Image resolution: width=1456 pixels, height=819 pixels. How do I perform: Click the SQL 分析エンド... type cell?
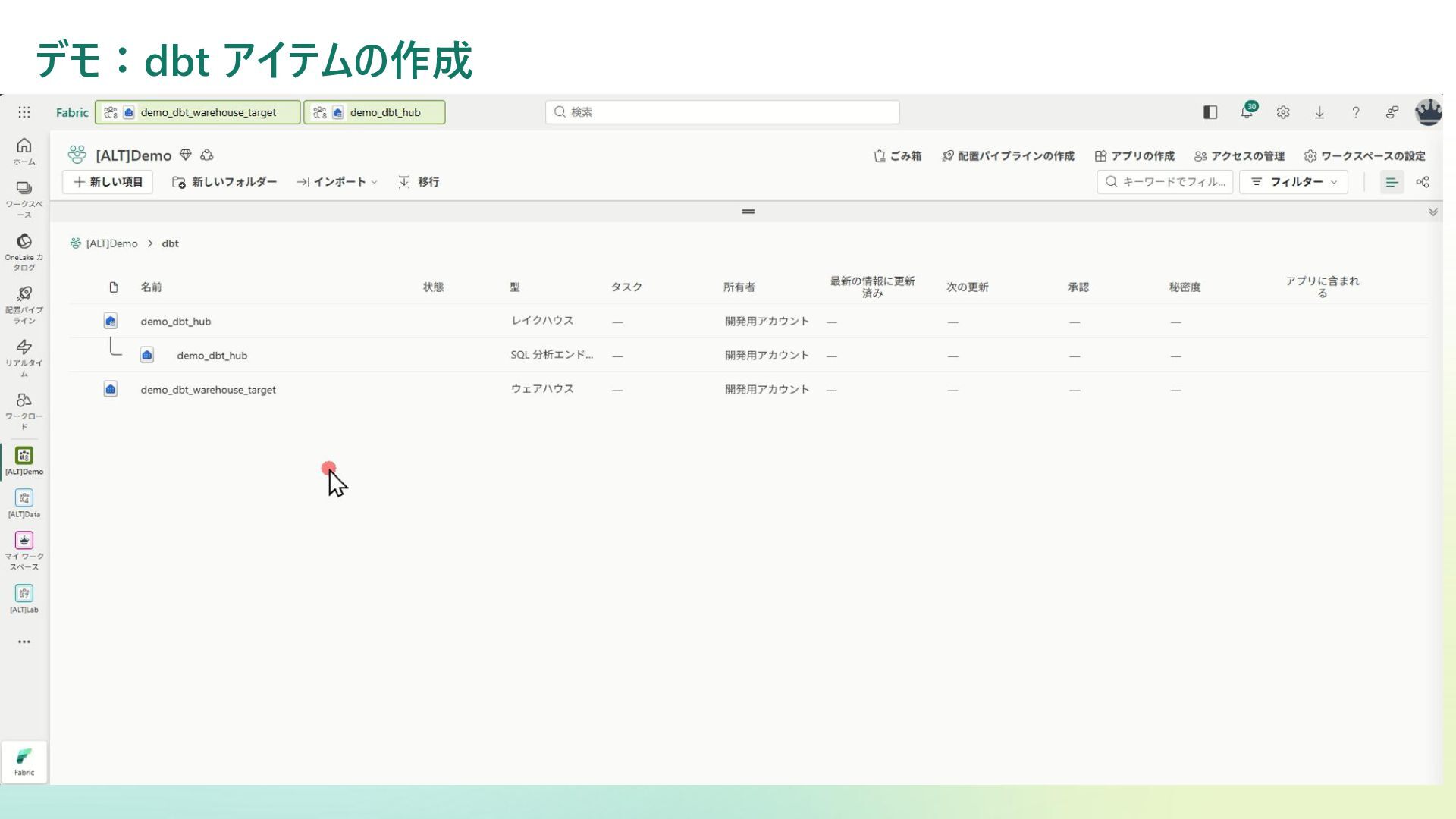tap(552, 355)
